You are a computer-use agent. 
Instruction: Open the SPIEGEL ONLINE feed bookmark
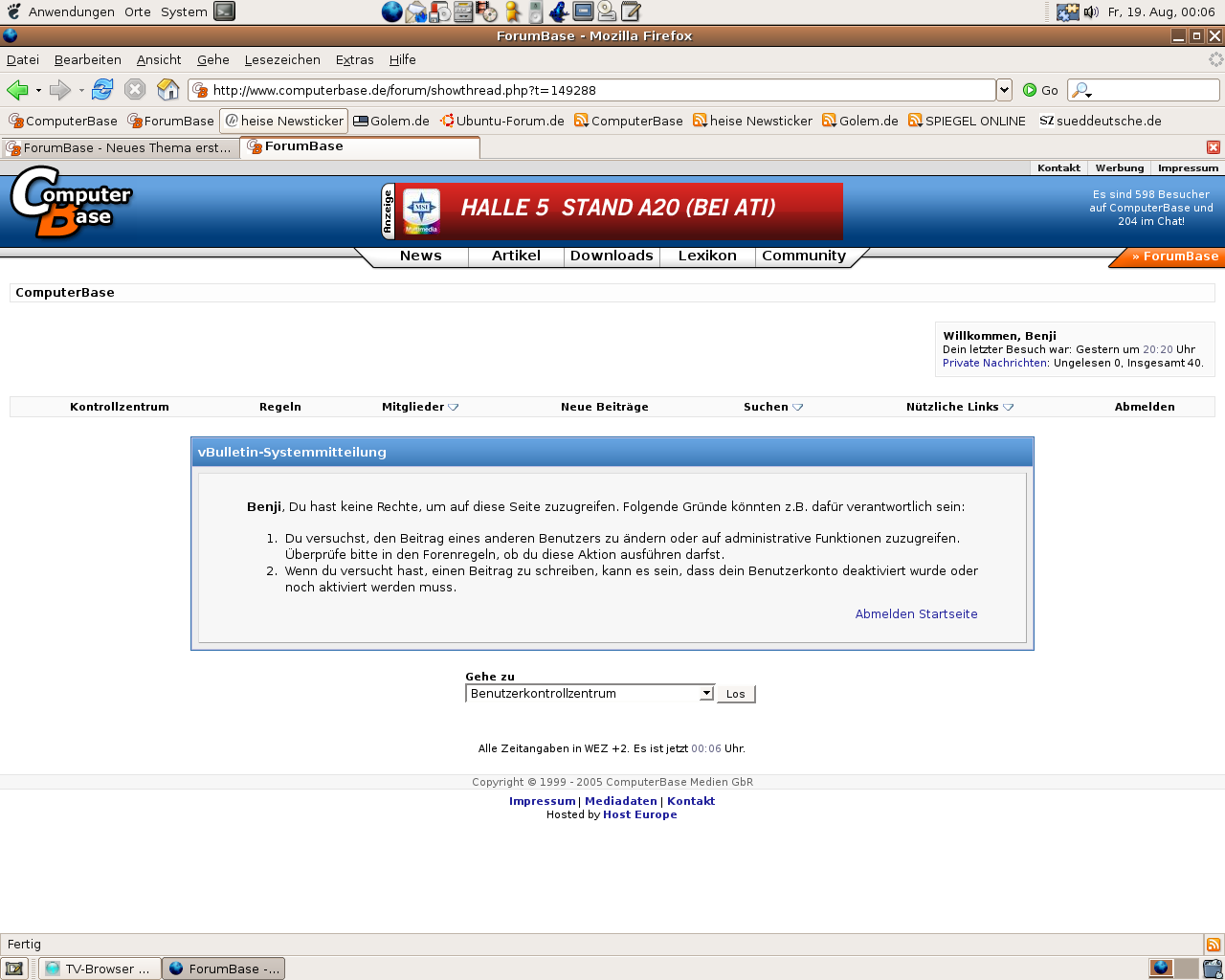(x=967, y=121)
